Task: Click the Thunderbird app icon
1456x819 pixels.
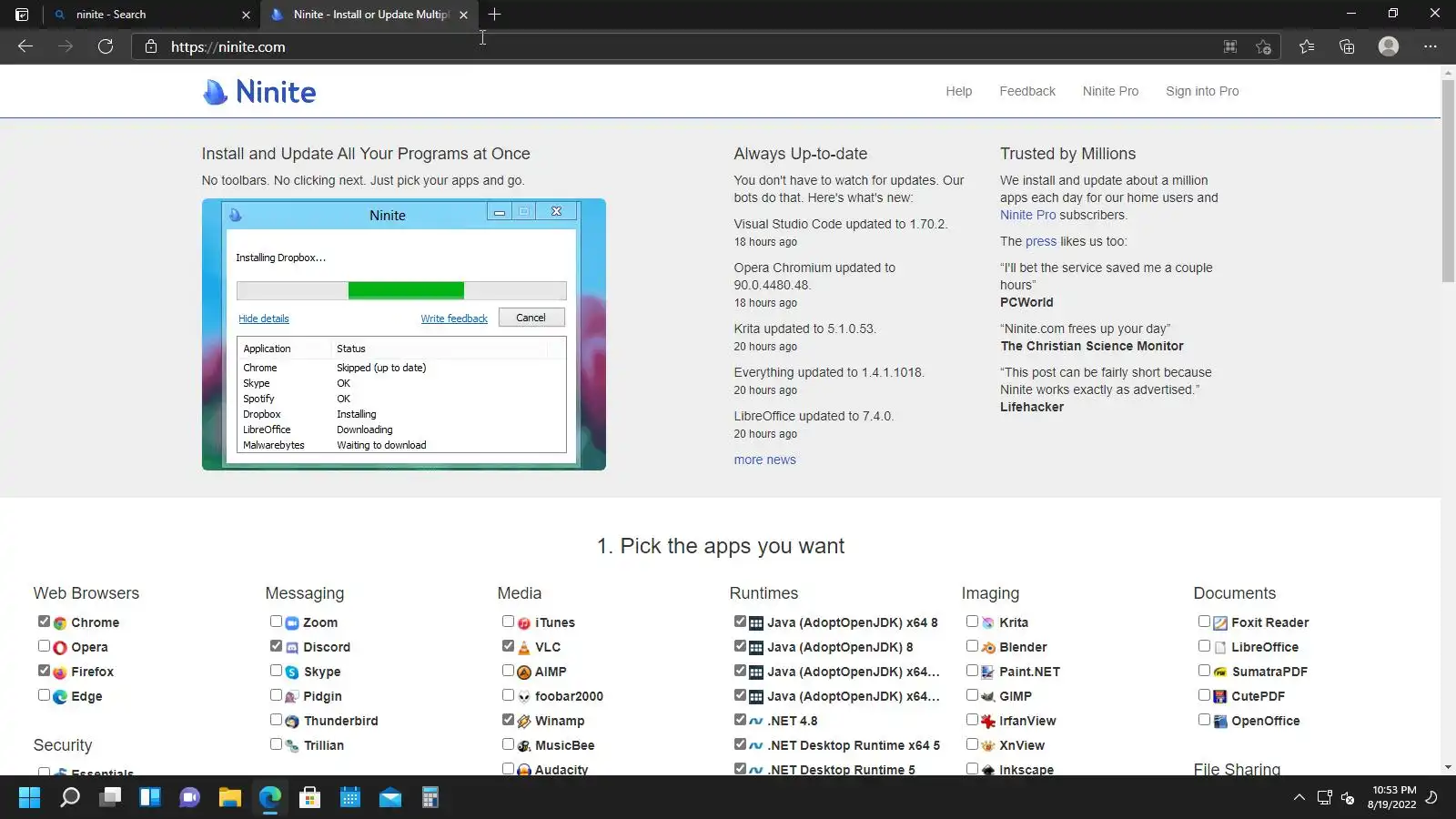Action: 292,722
